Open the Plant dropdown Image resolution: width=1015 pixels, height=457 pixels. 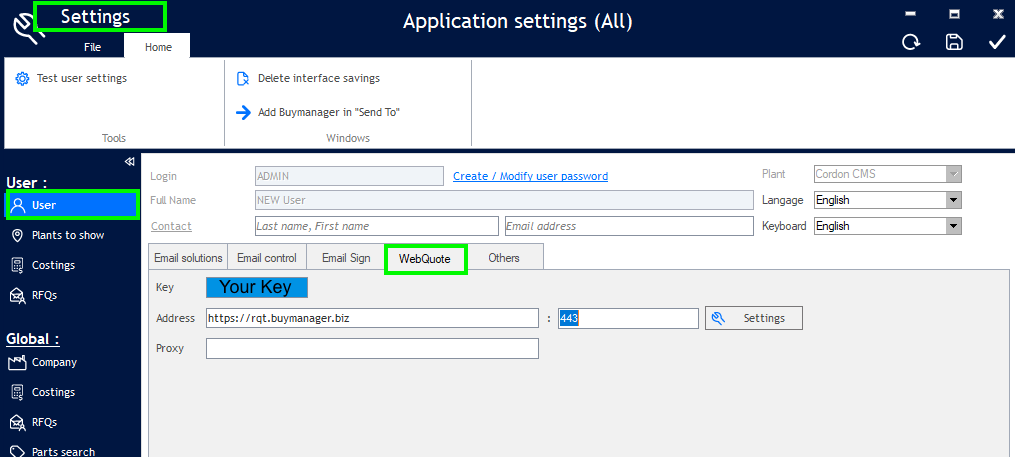953,174
